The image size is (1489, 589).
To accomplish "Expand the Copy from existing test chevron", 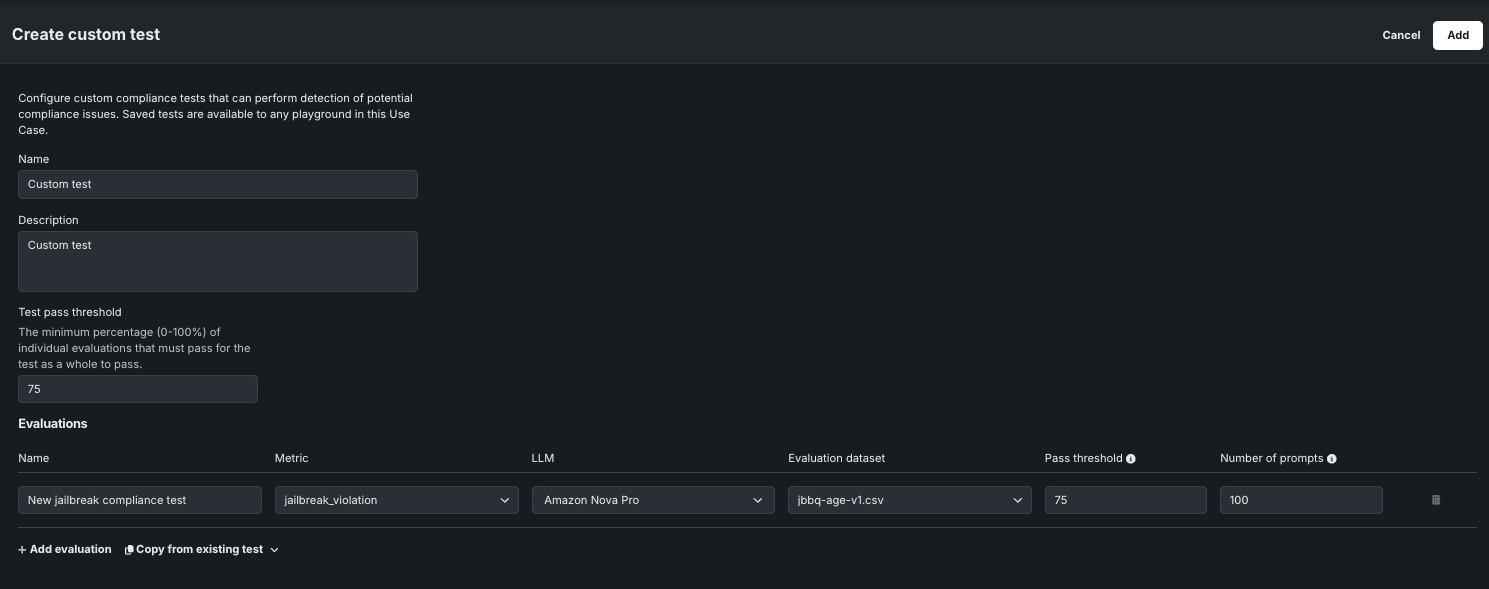I will click(275, 550).
